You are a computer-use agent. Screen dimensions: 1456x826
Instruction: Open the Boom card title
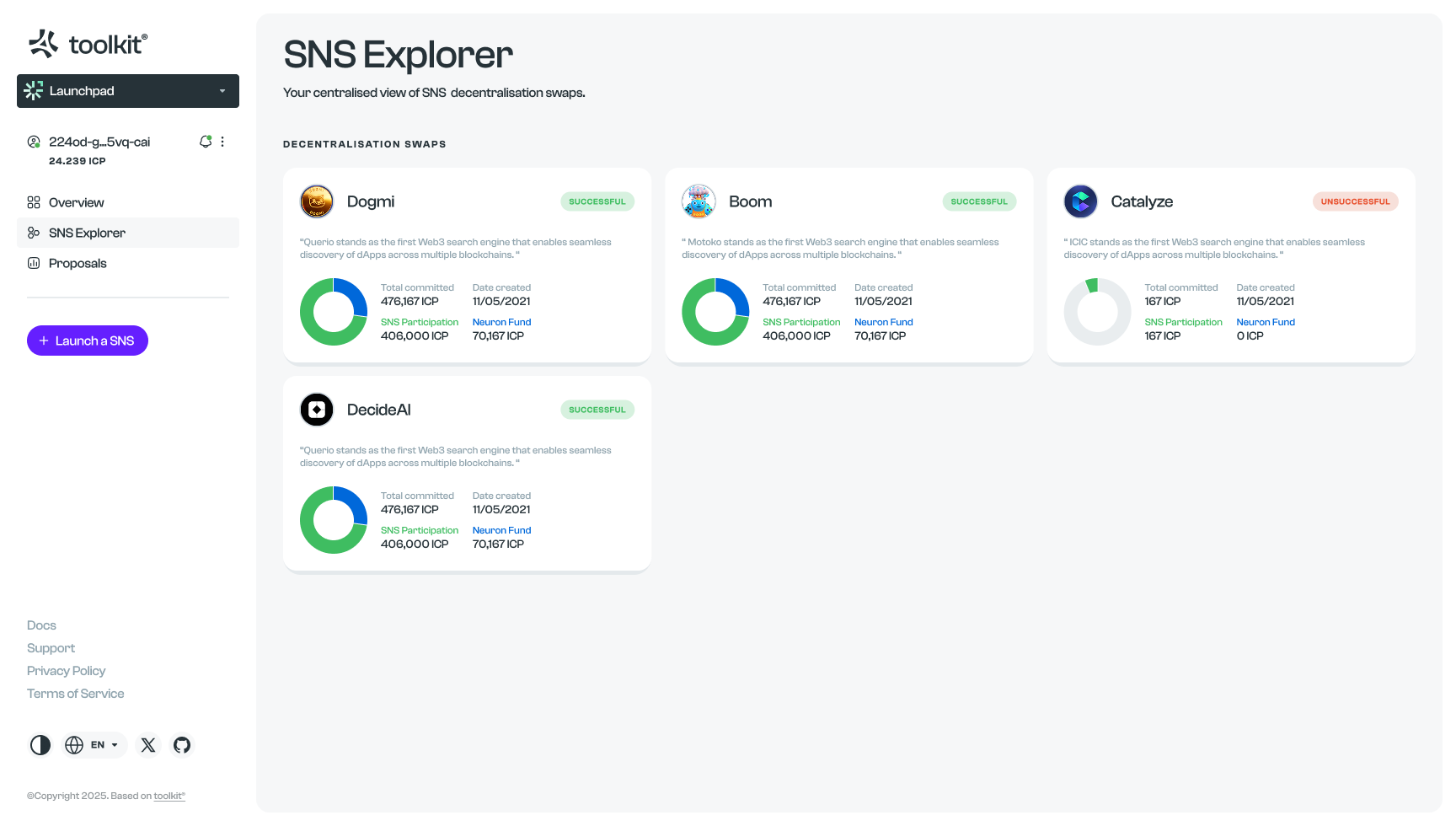pyautogui.click(x=751, y=201)
